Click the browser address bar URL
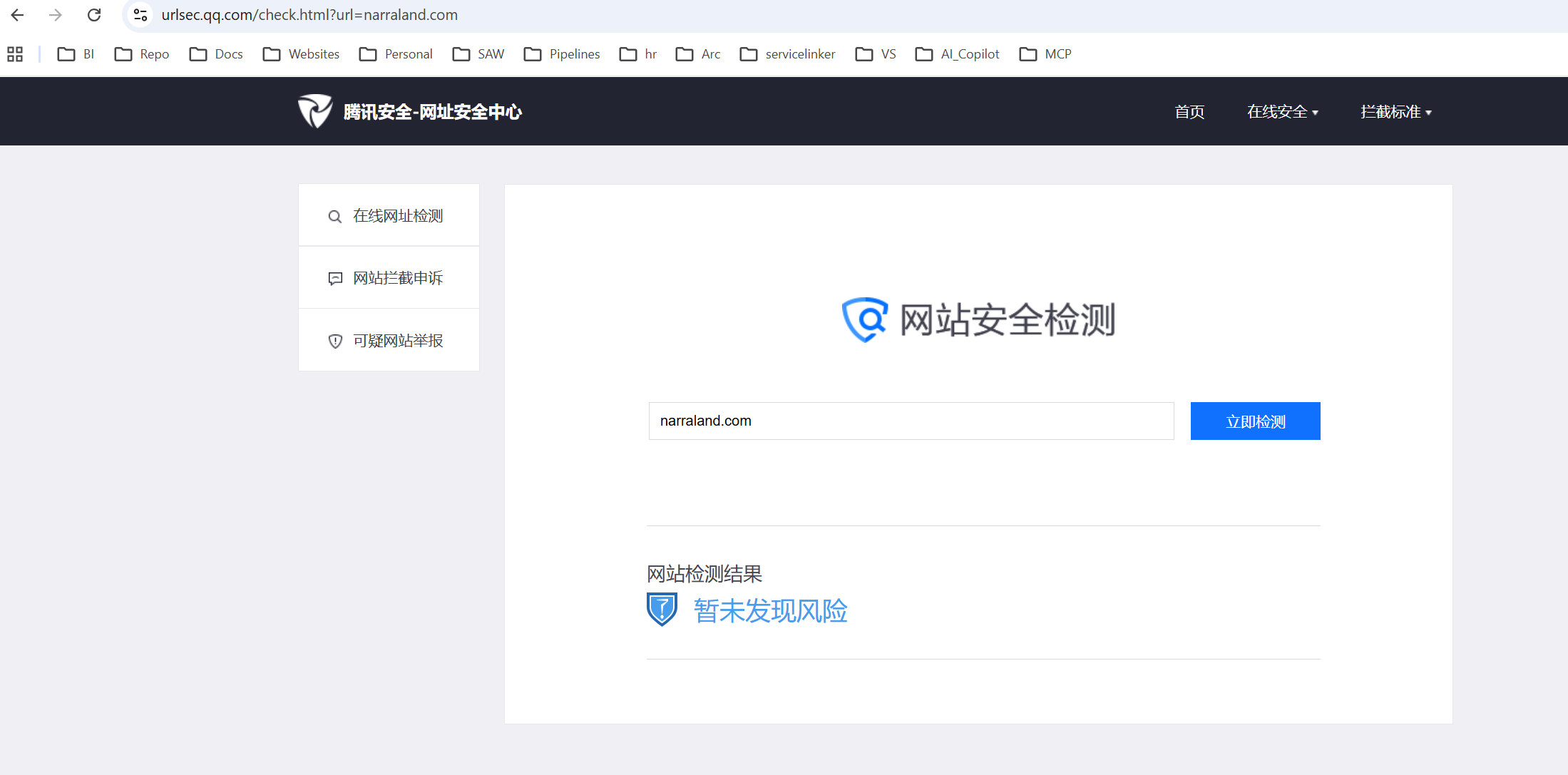This screenshot has width=1568, height=775. pos(309,15)
